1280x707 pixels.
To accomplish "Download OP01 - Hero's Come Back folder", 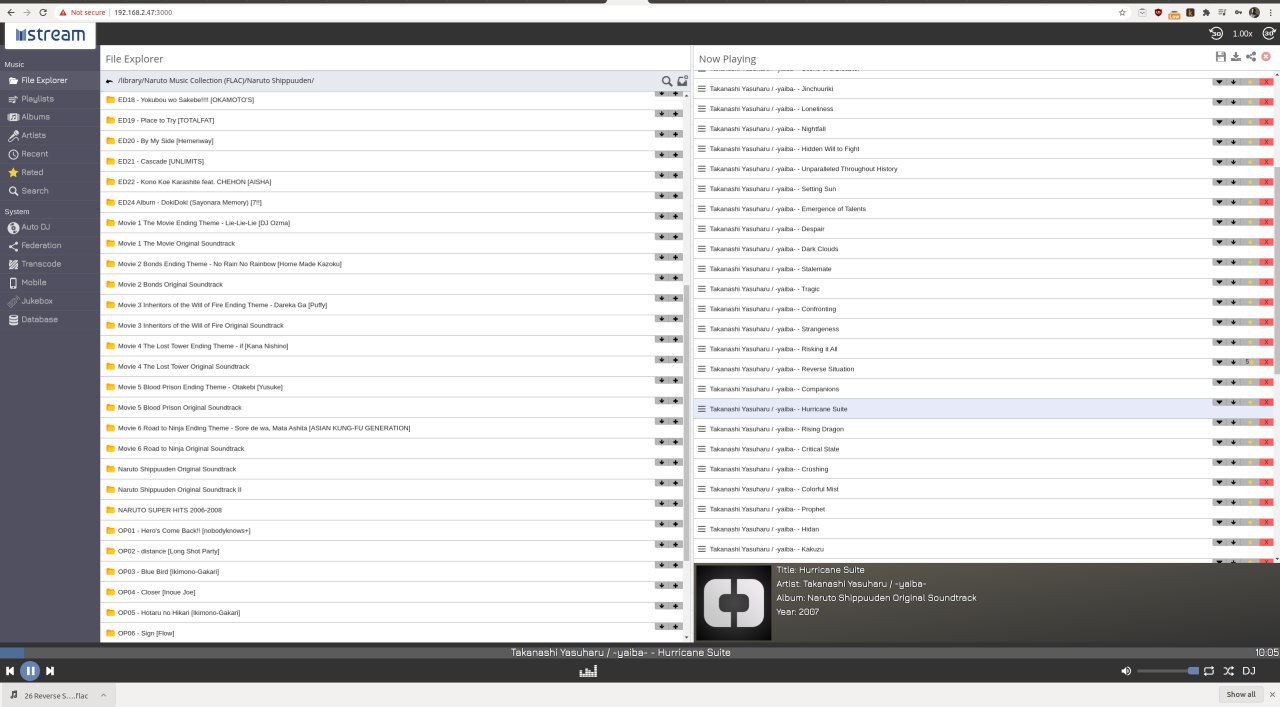I will point(661,524).
